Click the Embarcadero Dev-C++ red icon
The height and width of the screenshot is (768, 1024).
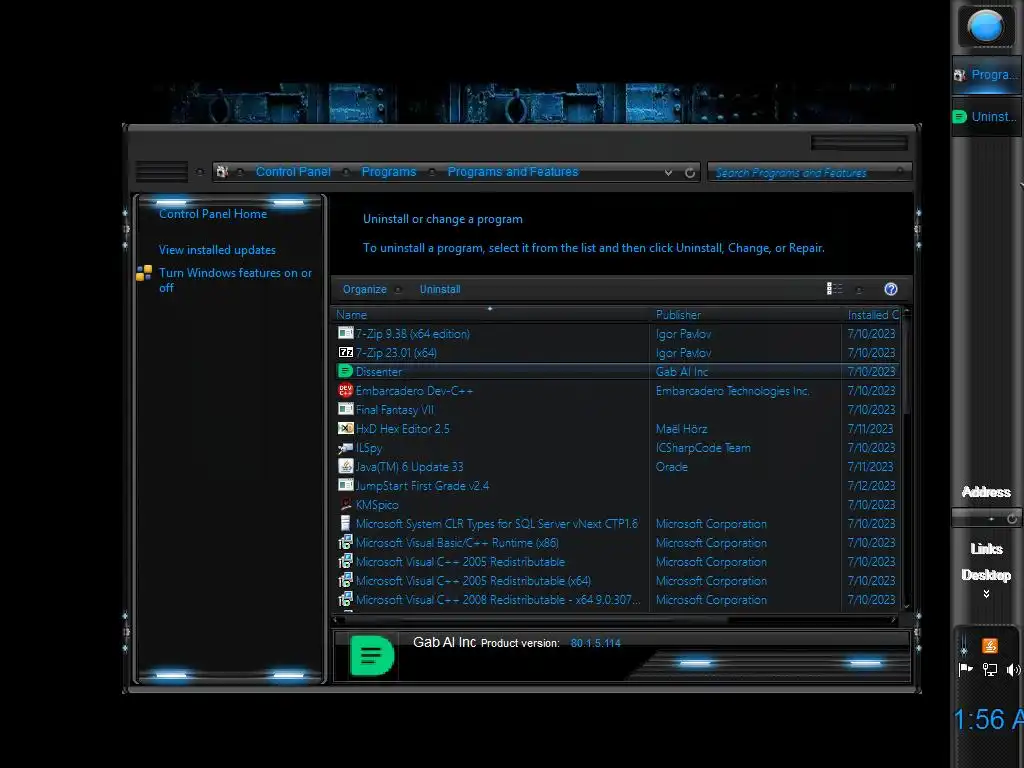tap(345, 390)
